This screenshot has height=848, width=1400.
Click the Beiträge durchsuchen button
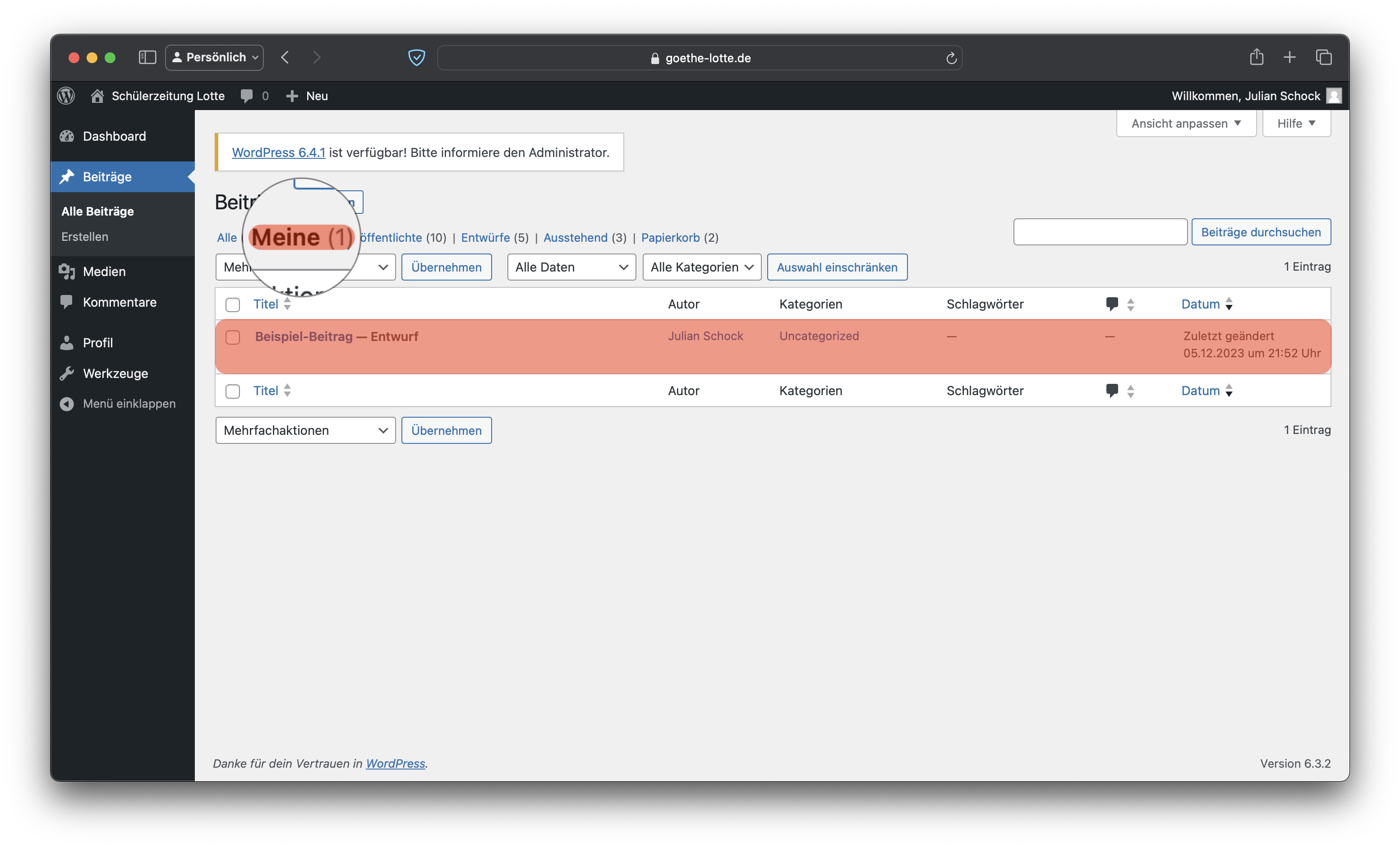pyautogui.click(x=1260, y=232)
